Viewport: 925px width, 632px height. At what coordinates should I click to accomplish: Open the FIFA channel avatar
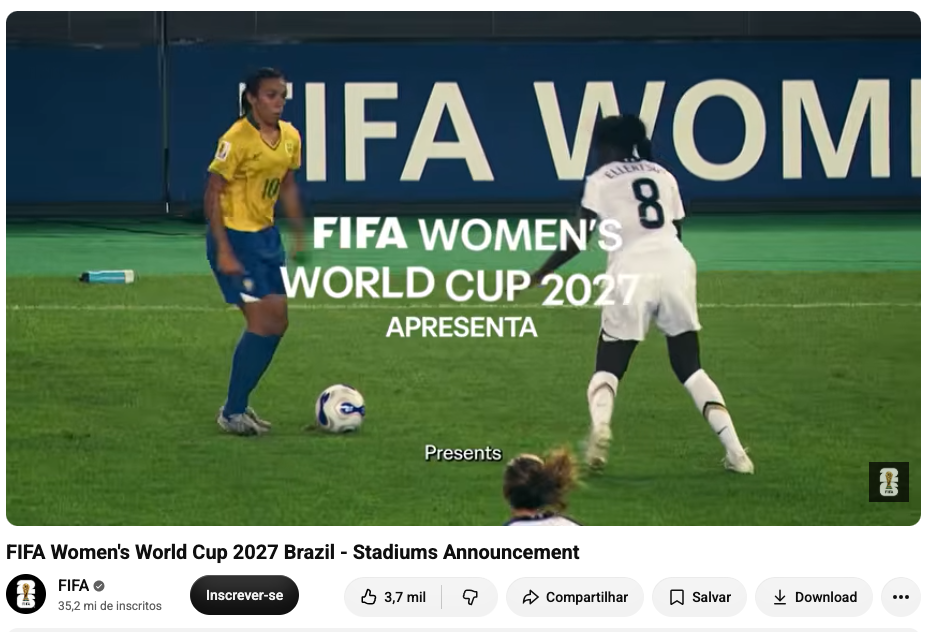[26, 594]
